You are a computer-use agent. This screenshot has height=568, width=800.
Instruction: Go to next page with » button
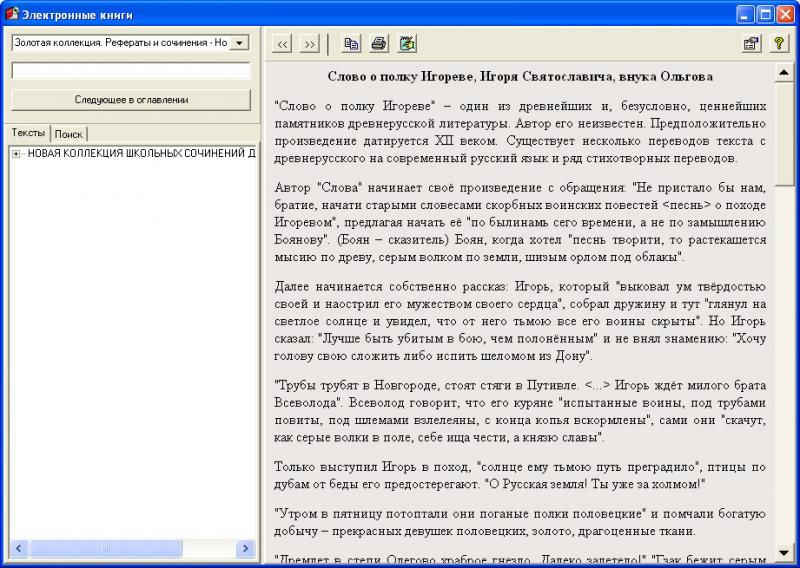309,44
